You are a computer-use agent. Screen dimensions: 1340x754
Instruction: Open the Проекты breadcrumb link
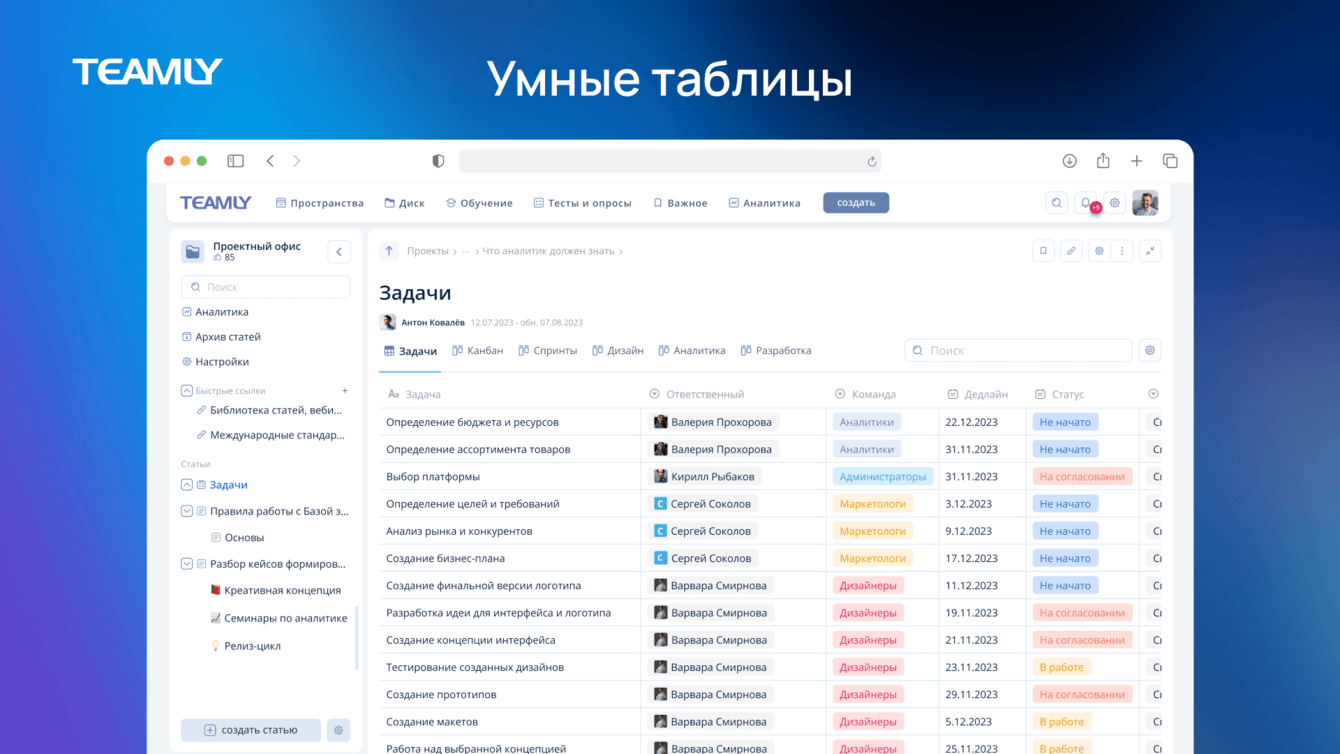(427, 251)
